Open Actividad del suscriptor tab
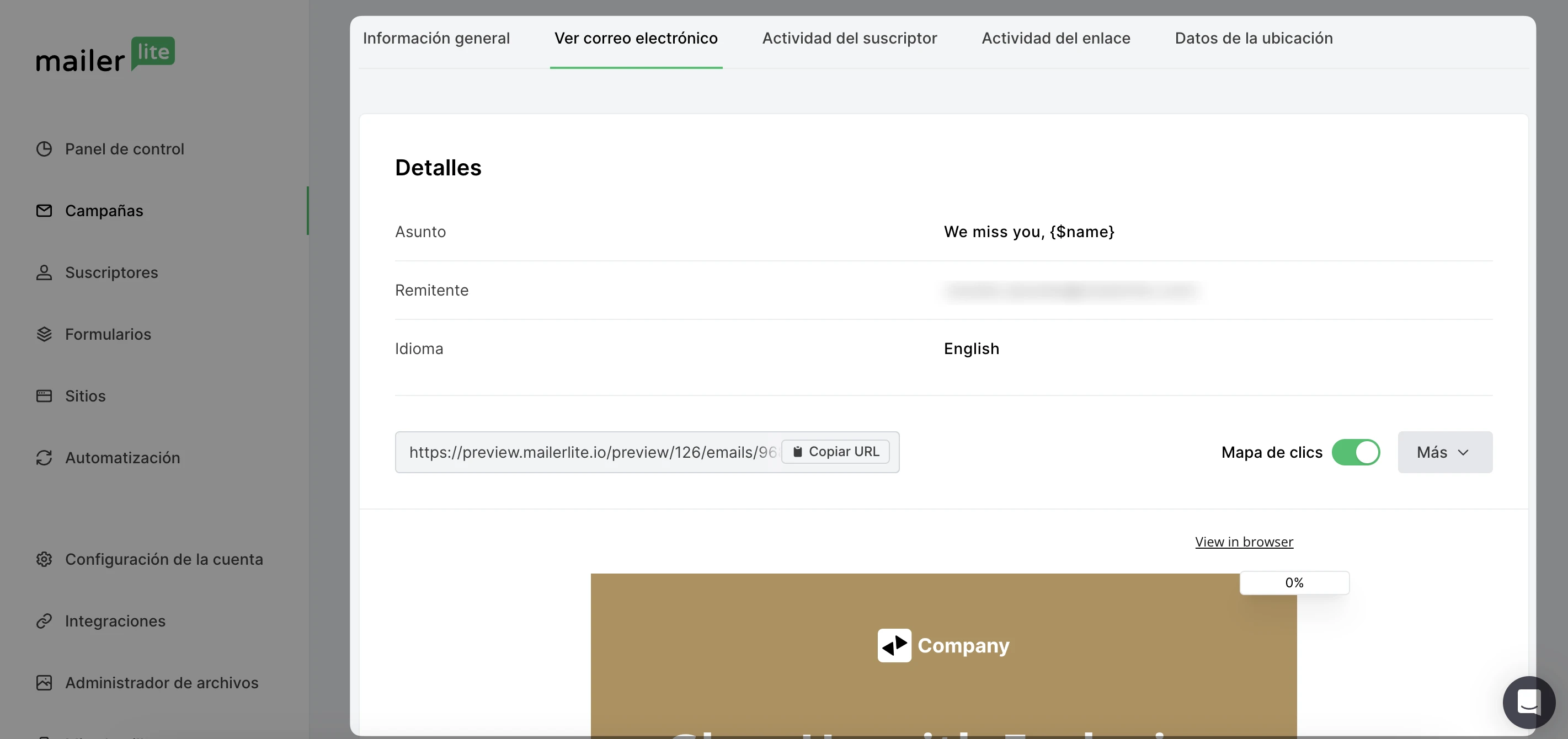 (x=849, y=38)
